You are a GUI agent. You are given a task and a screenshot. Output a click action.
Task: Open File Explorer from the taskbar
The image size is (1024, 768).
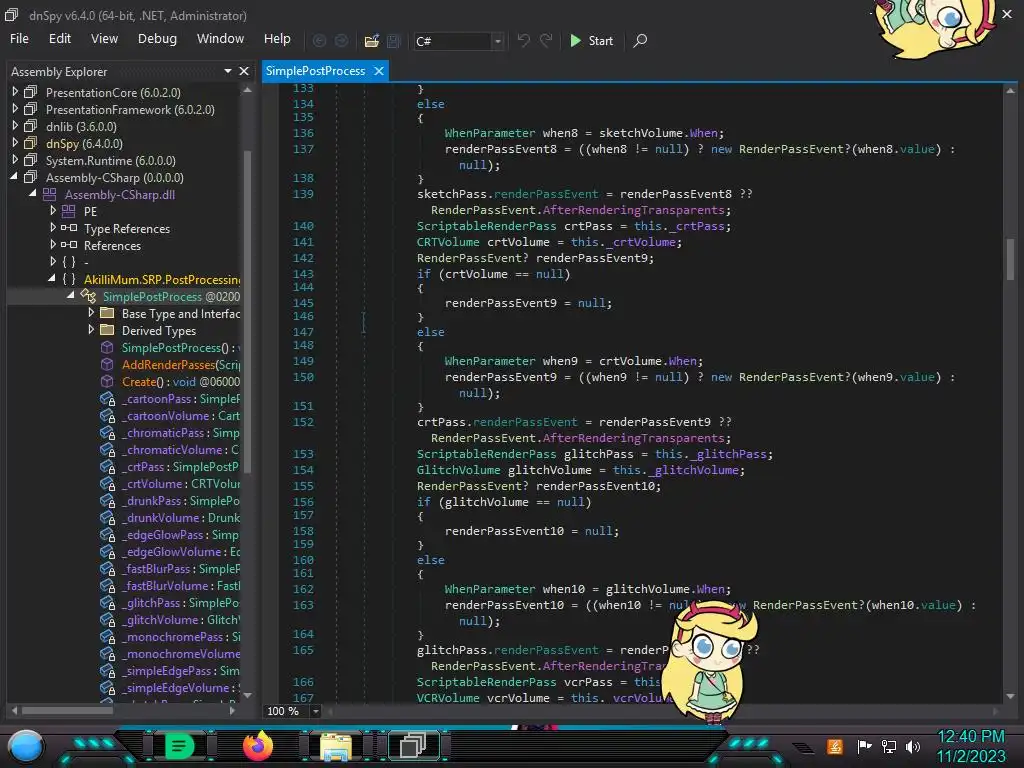click(336, 746)
